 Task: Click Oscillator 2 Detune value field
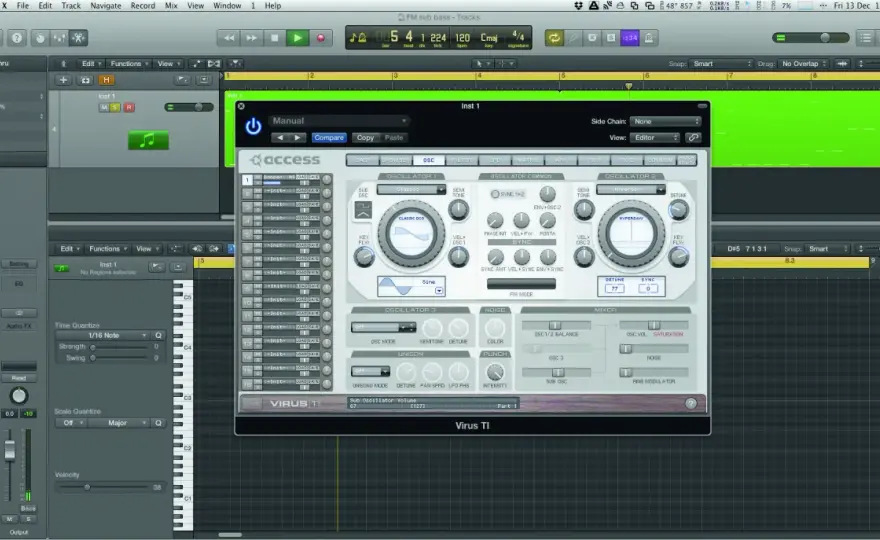[615, 289]
